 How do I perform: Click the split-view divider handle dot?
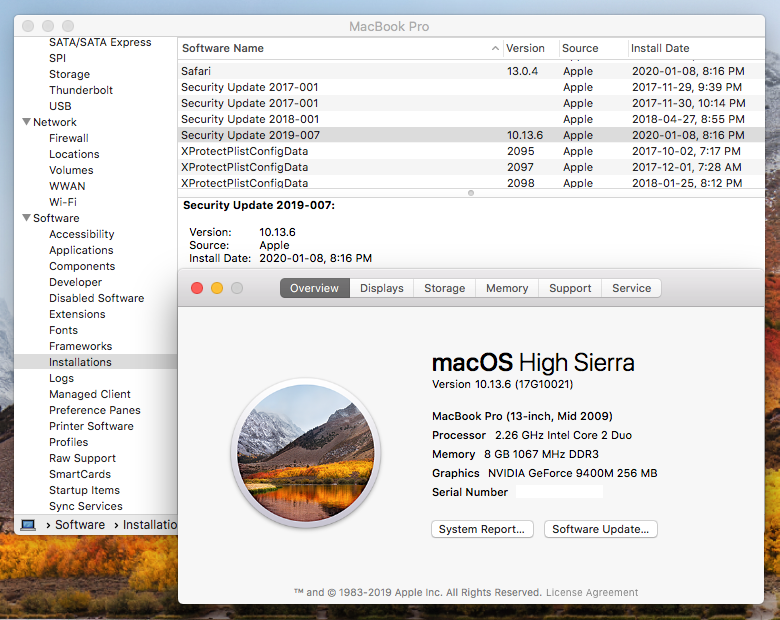(x=471, y=193)
